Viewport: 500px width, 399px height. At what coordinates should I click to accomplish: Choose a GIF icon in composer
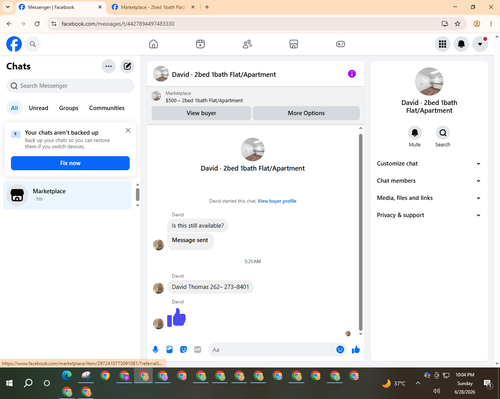(x=198, y=350)
